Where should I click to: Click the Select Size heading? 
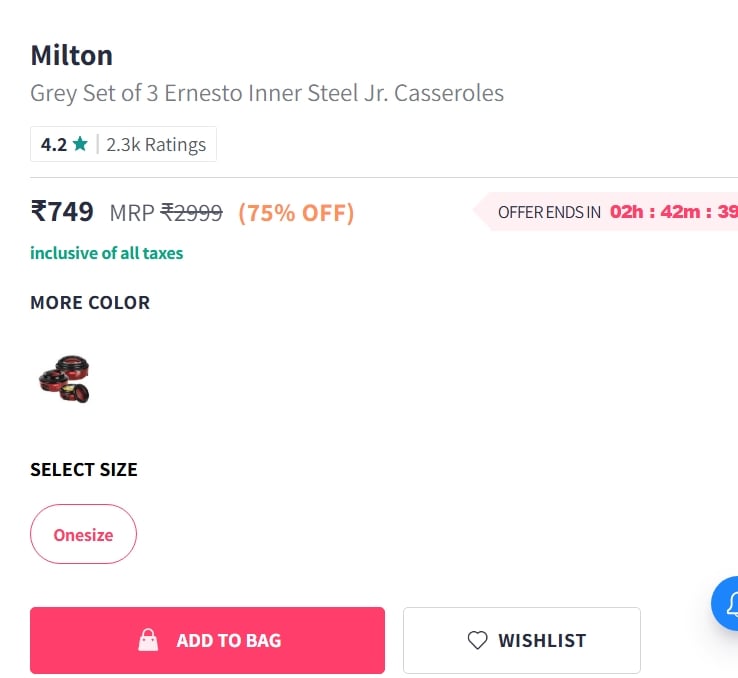click(84, 470)
